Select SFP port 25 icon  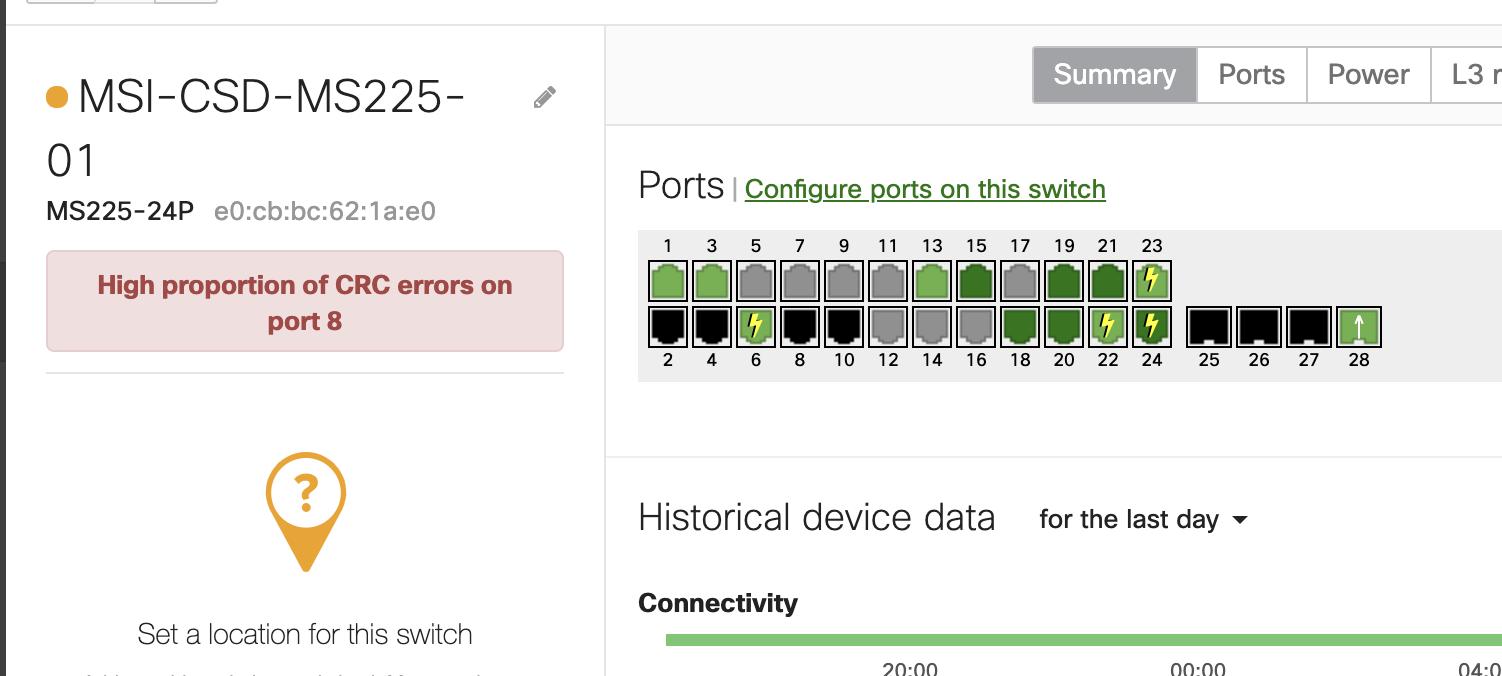click(1209, 327)
